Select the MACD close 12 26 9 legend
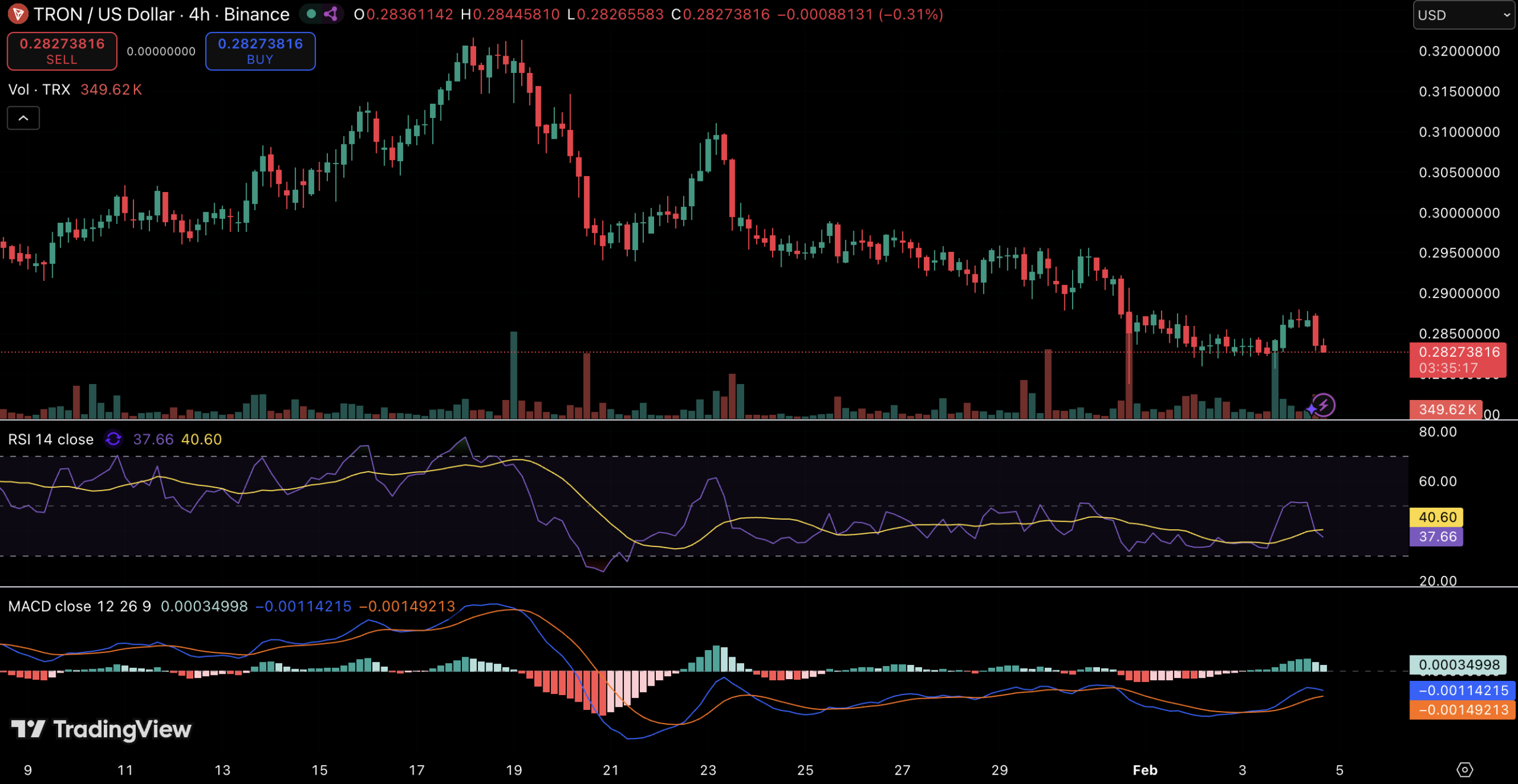 (x=79, y=606)
